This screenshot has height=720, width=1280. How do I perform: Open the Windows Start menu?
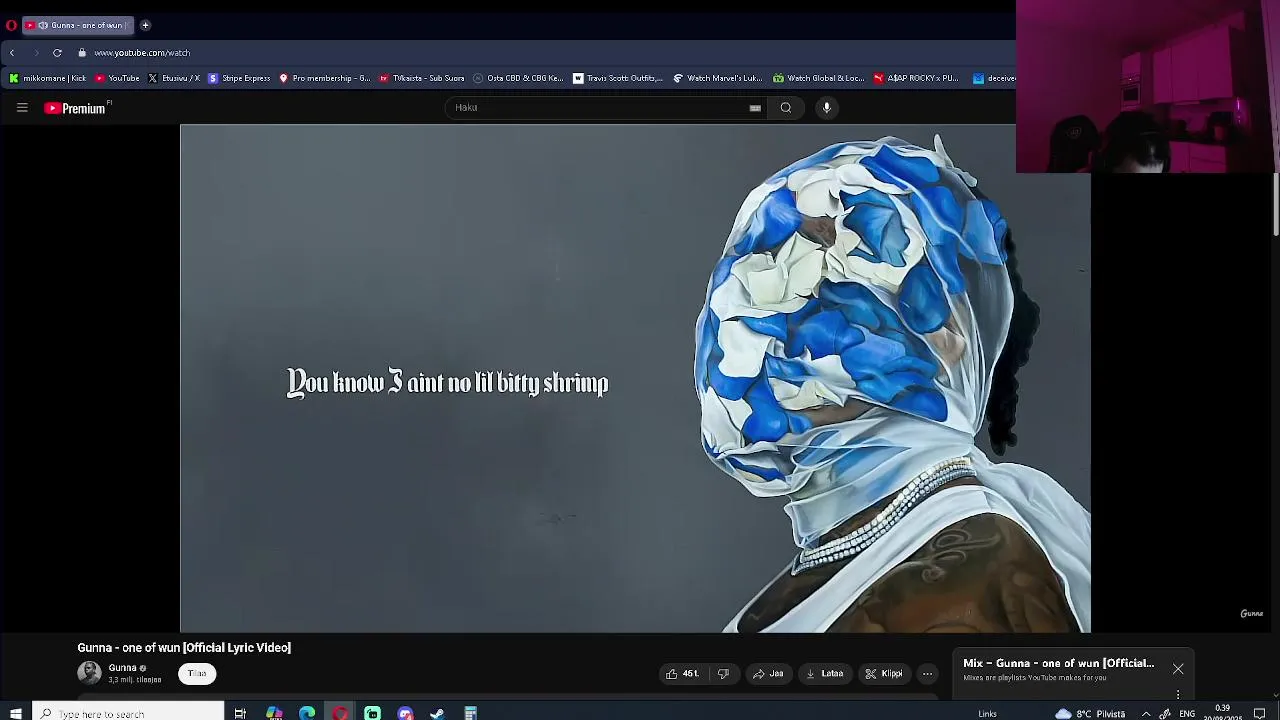15,713
